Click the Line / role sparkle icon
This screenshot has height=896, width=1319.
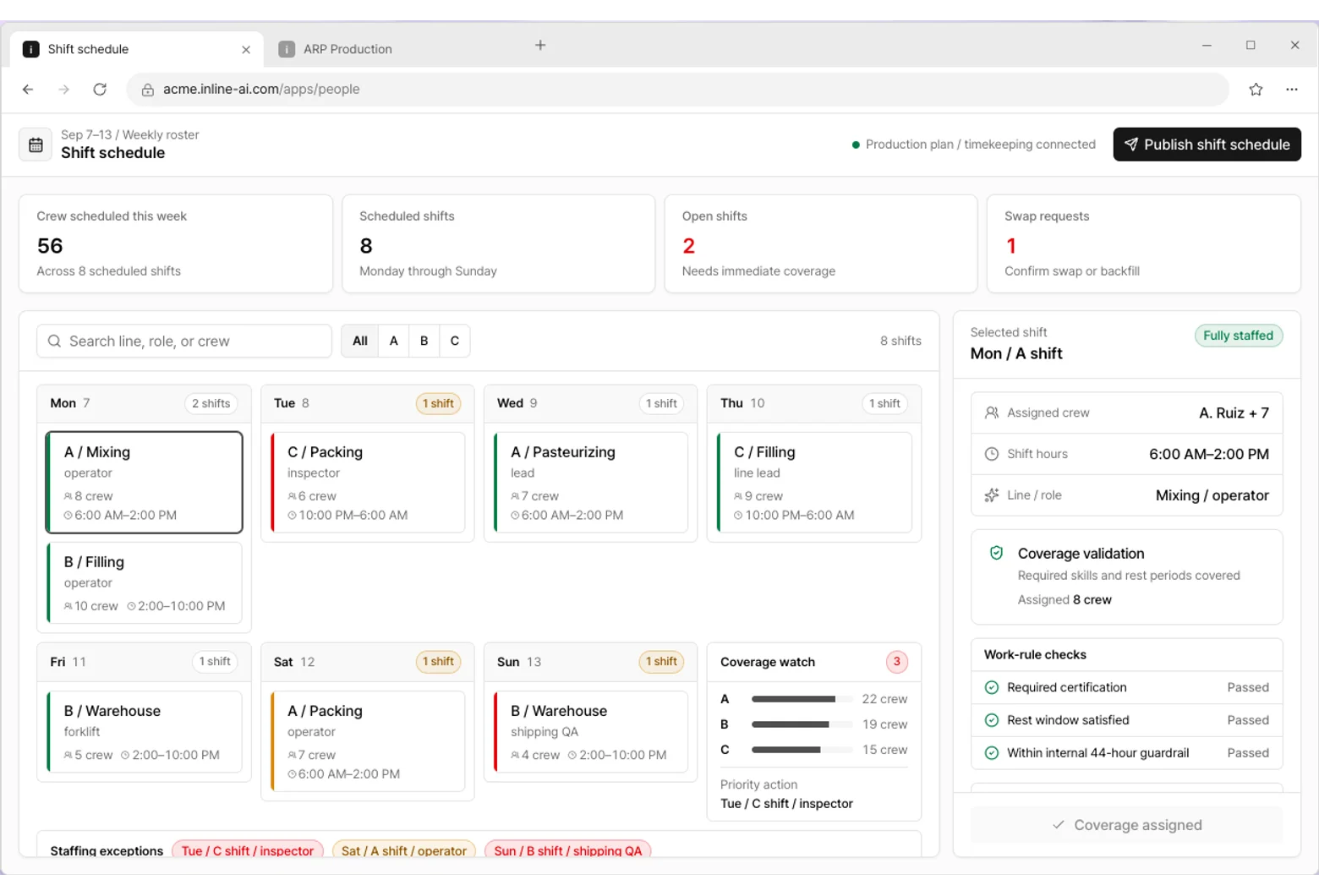[x=992, y=495]
